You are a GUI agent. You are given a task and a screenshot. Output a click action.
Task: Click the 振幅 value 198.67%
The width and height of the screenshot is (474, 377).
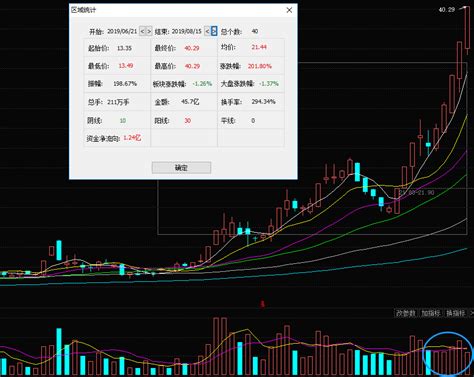click(x=125, y=83)
